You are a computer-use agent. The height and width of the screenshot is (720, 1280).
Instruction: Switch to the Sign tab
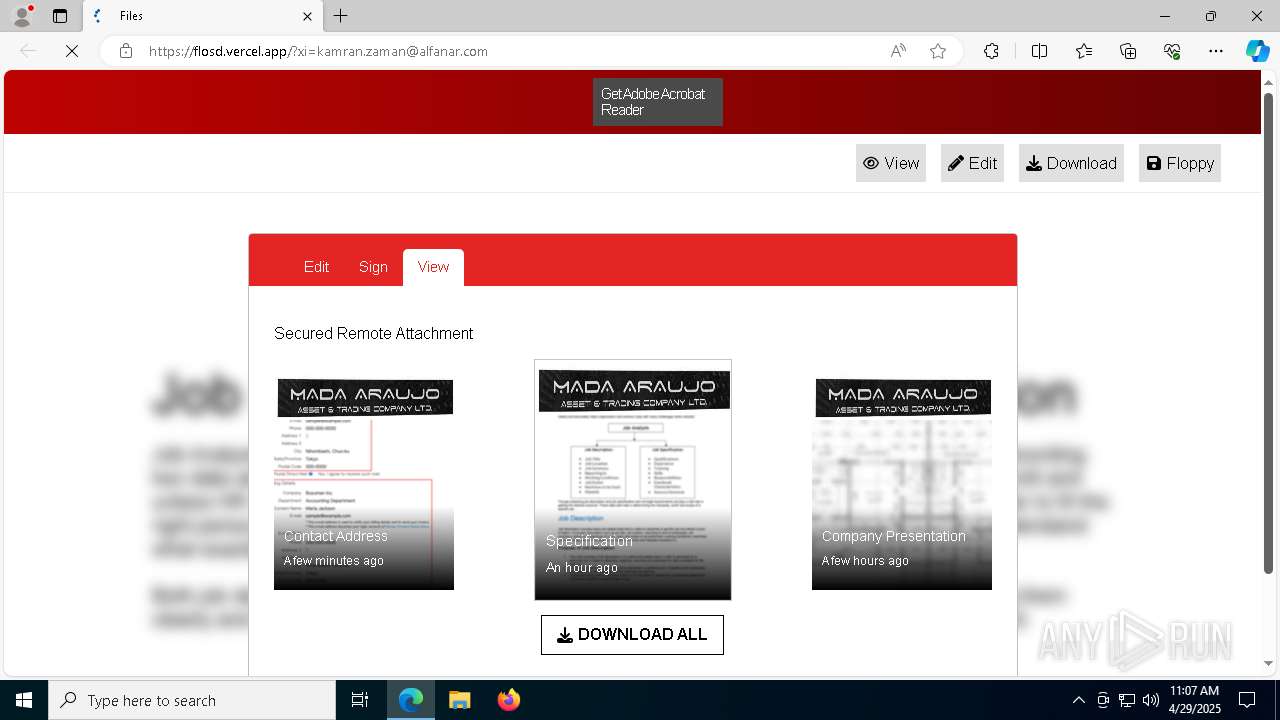tap(373, 267)
